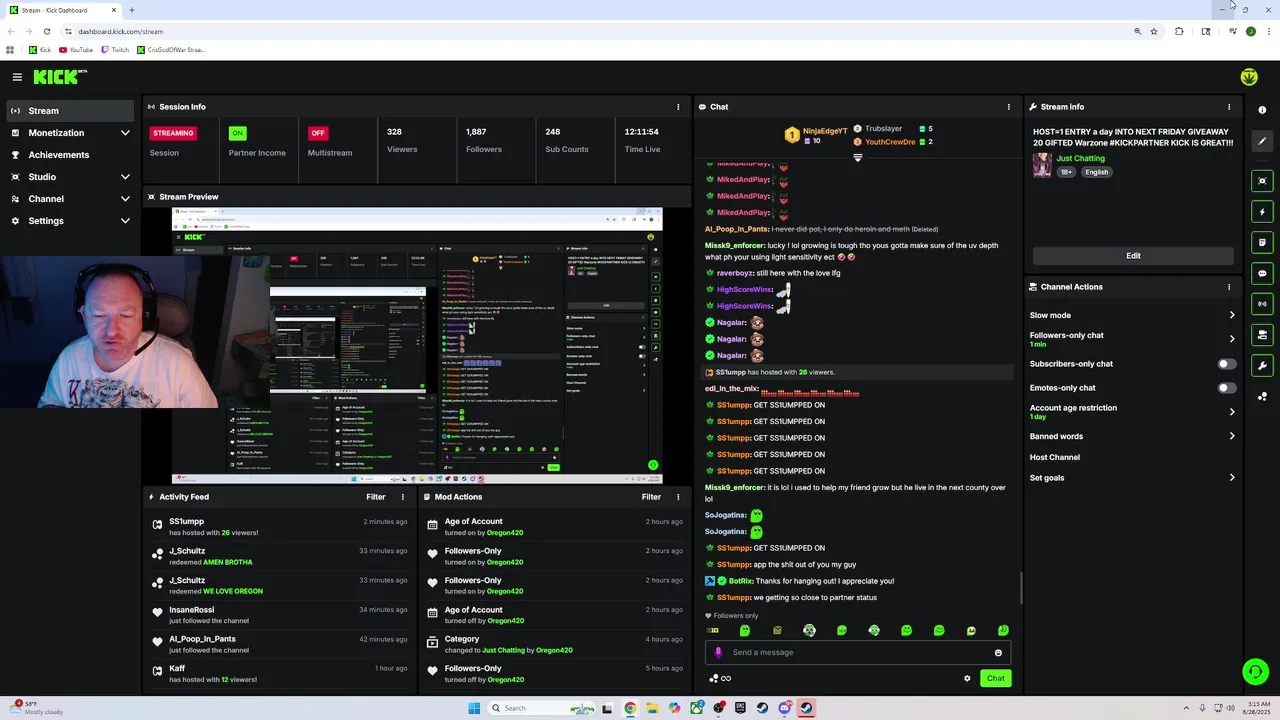This screenshot has width=1280, height=720.
Task: Click the taskbar Search box
Action: tap(541, 708)
